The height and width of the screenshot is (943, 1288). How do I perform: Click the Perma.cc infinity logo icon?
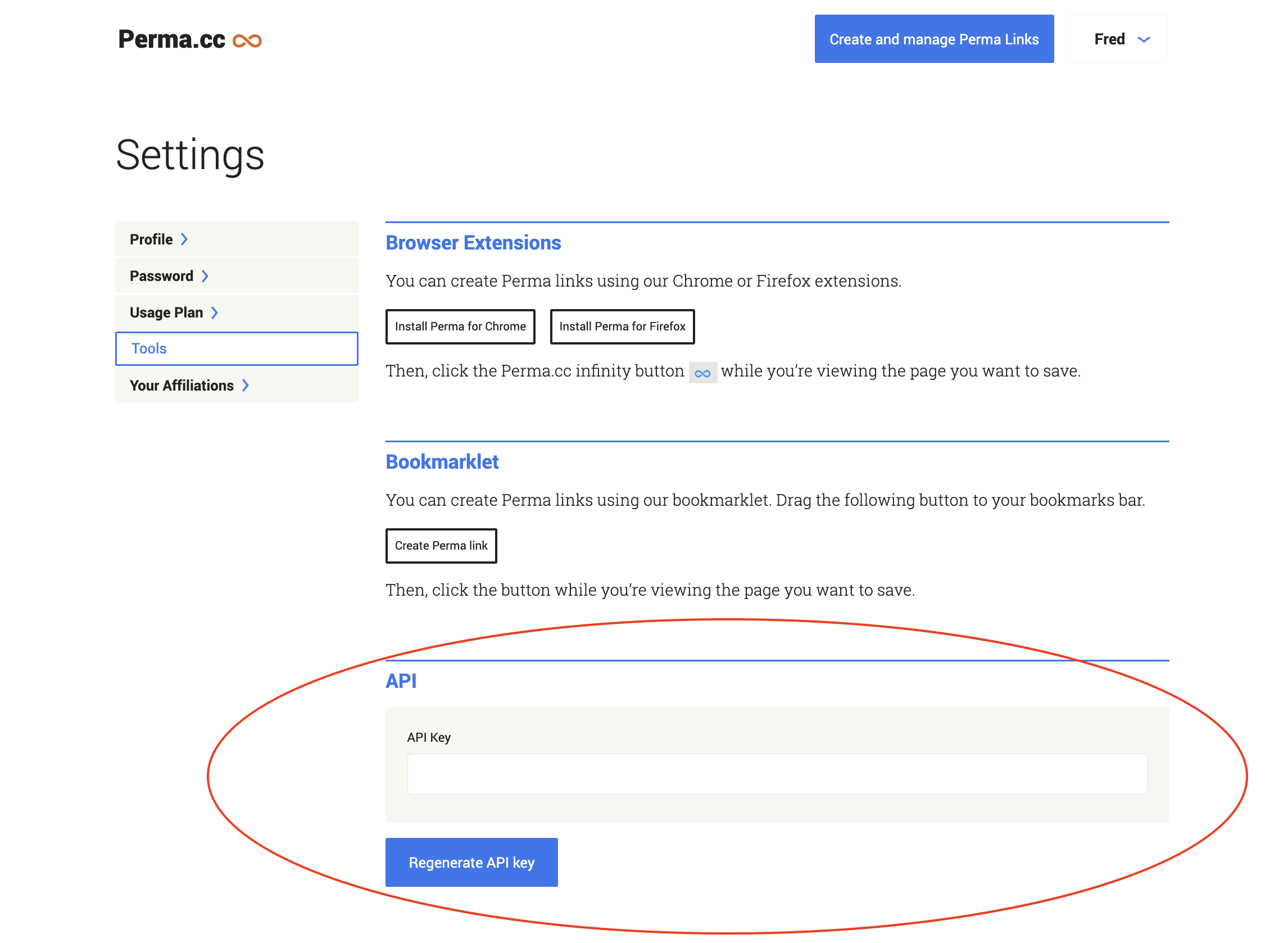(248, 40)
